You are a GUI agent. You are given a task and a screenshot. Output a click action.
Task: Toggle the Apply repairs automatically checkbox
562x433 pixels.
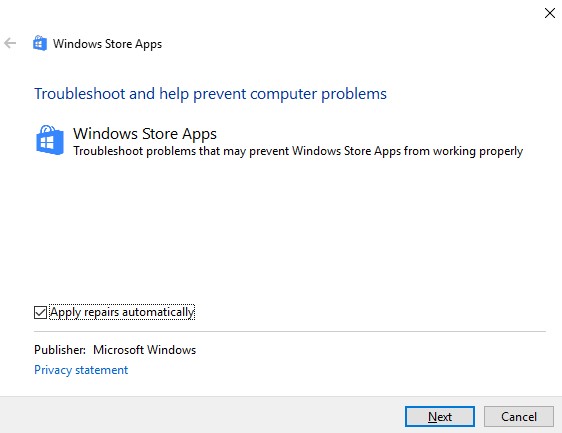pyautogui.click(x=40, y=312)
